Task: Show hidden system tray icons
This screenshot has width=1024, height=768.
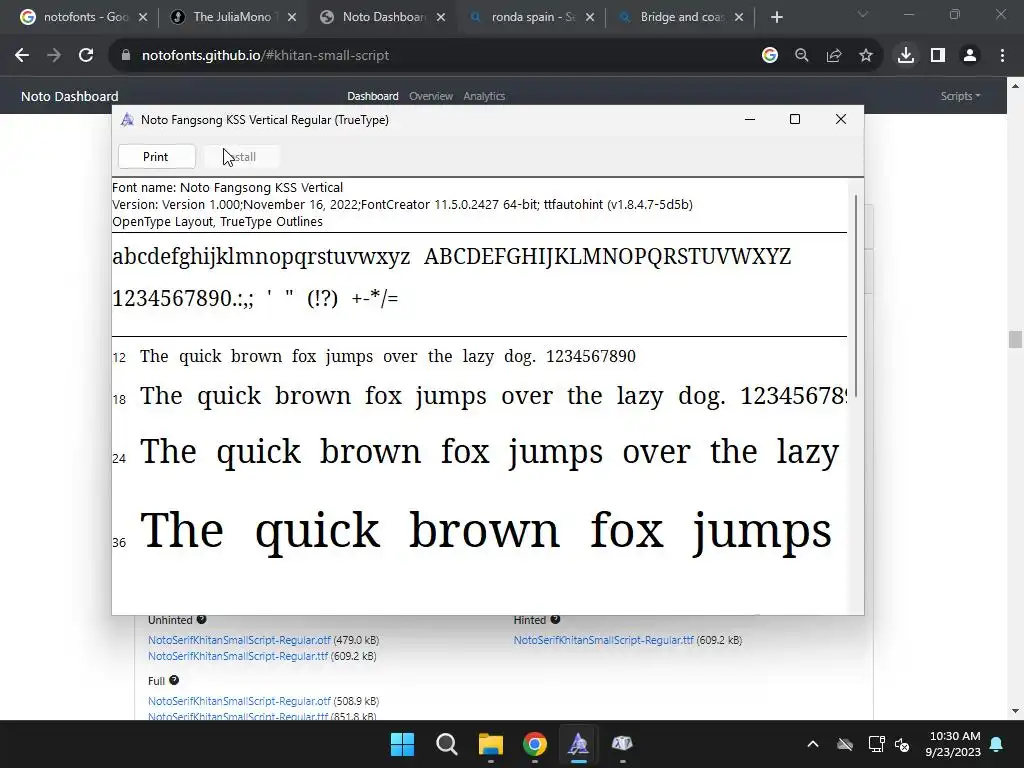Action: (x=813, y=744)
